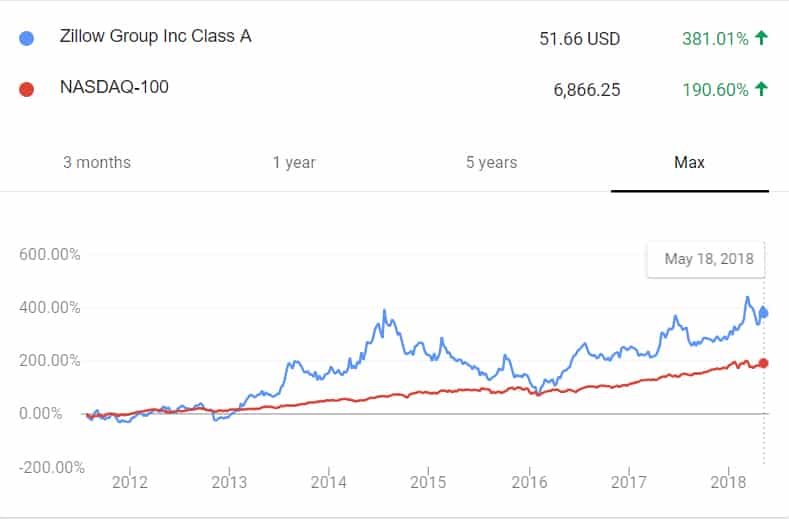This screenshot has height=519, width=789.
Task: Select the Max range tab
Action: (689, 162)
